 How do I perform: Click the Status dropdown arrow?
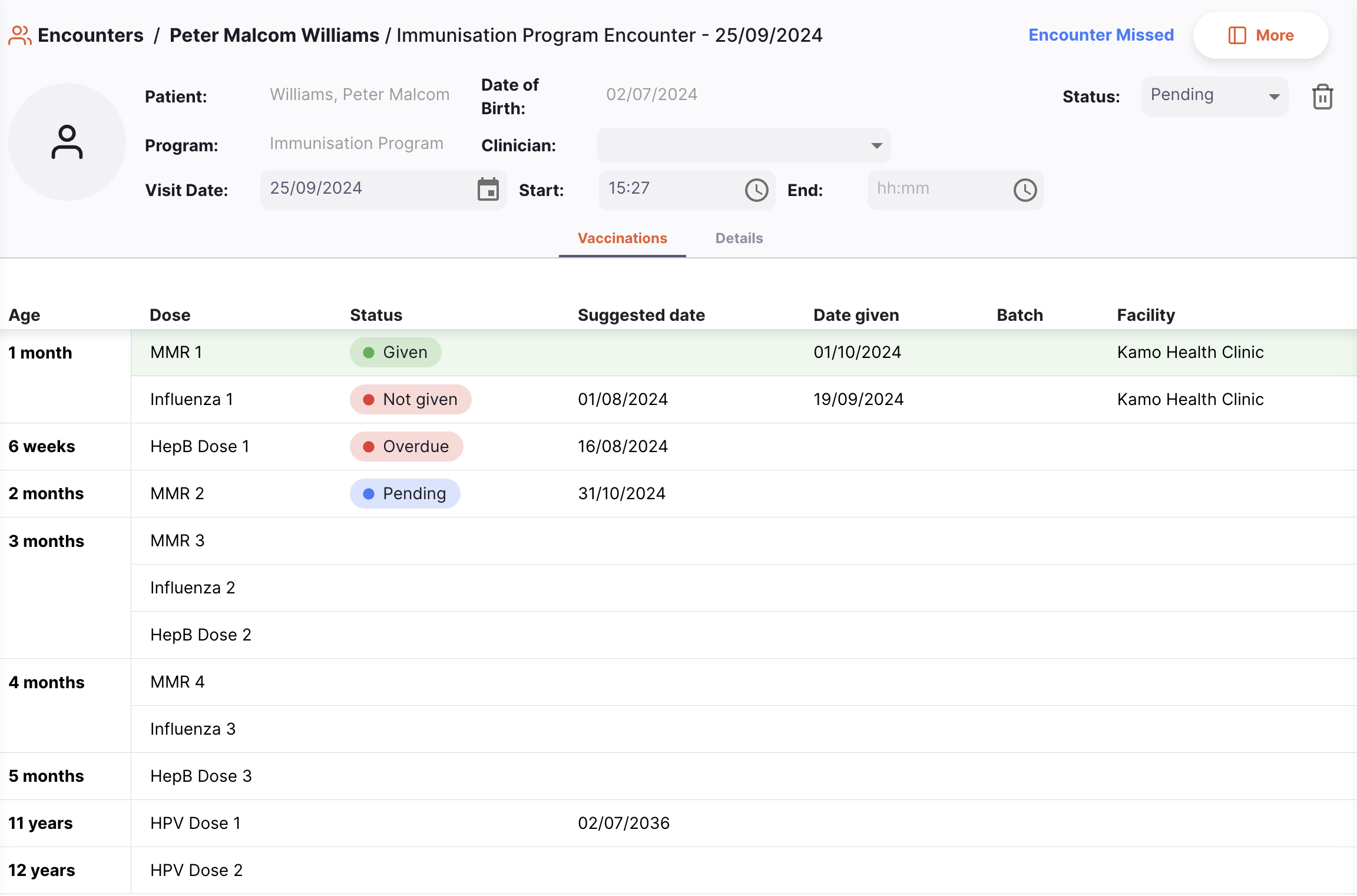[1274, 97]
